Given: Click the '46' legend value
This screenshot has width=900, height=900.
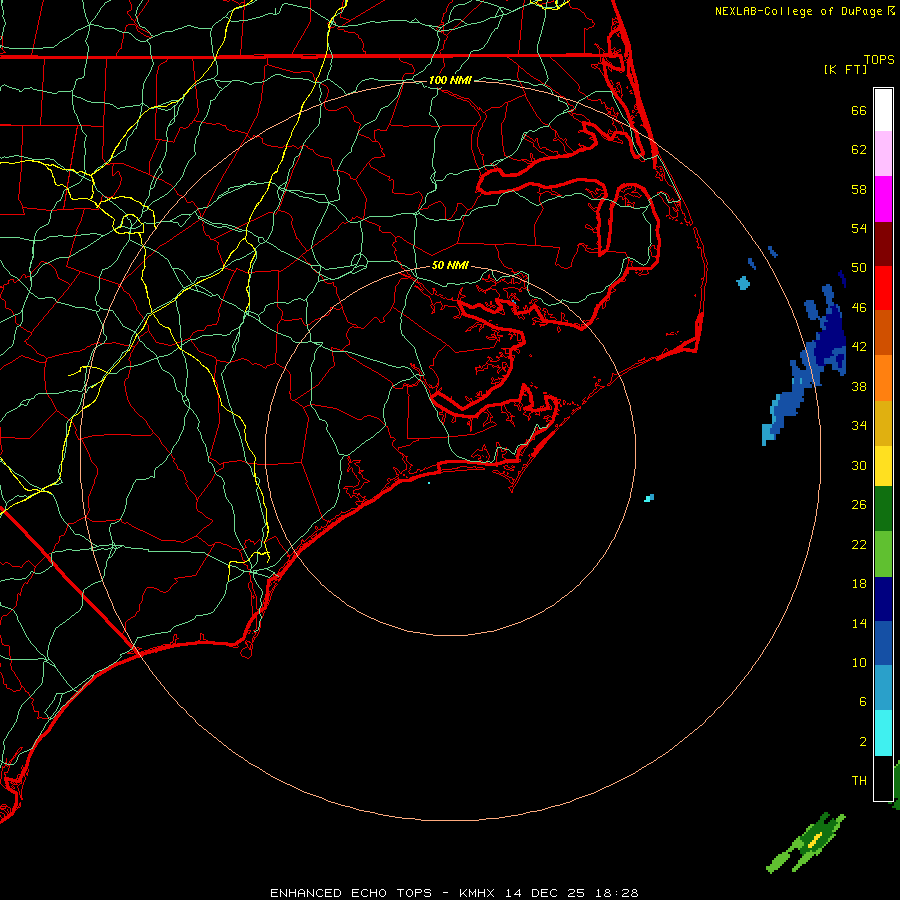Looking at the screenshot, I should pyautogui.click(x=859, y=308).
